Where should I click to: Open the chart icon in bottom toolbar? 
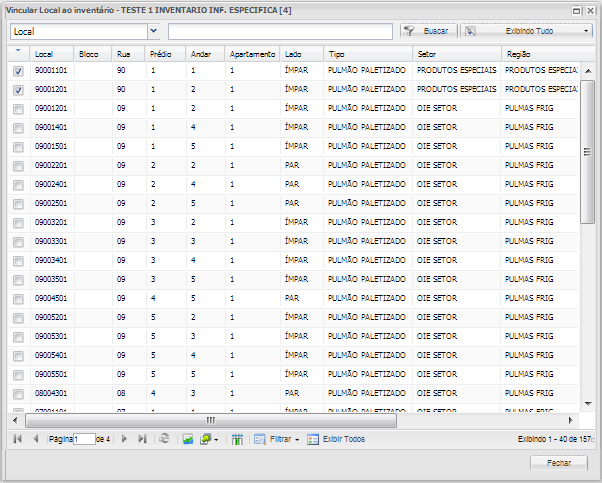[188, 439]
